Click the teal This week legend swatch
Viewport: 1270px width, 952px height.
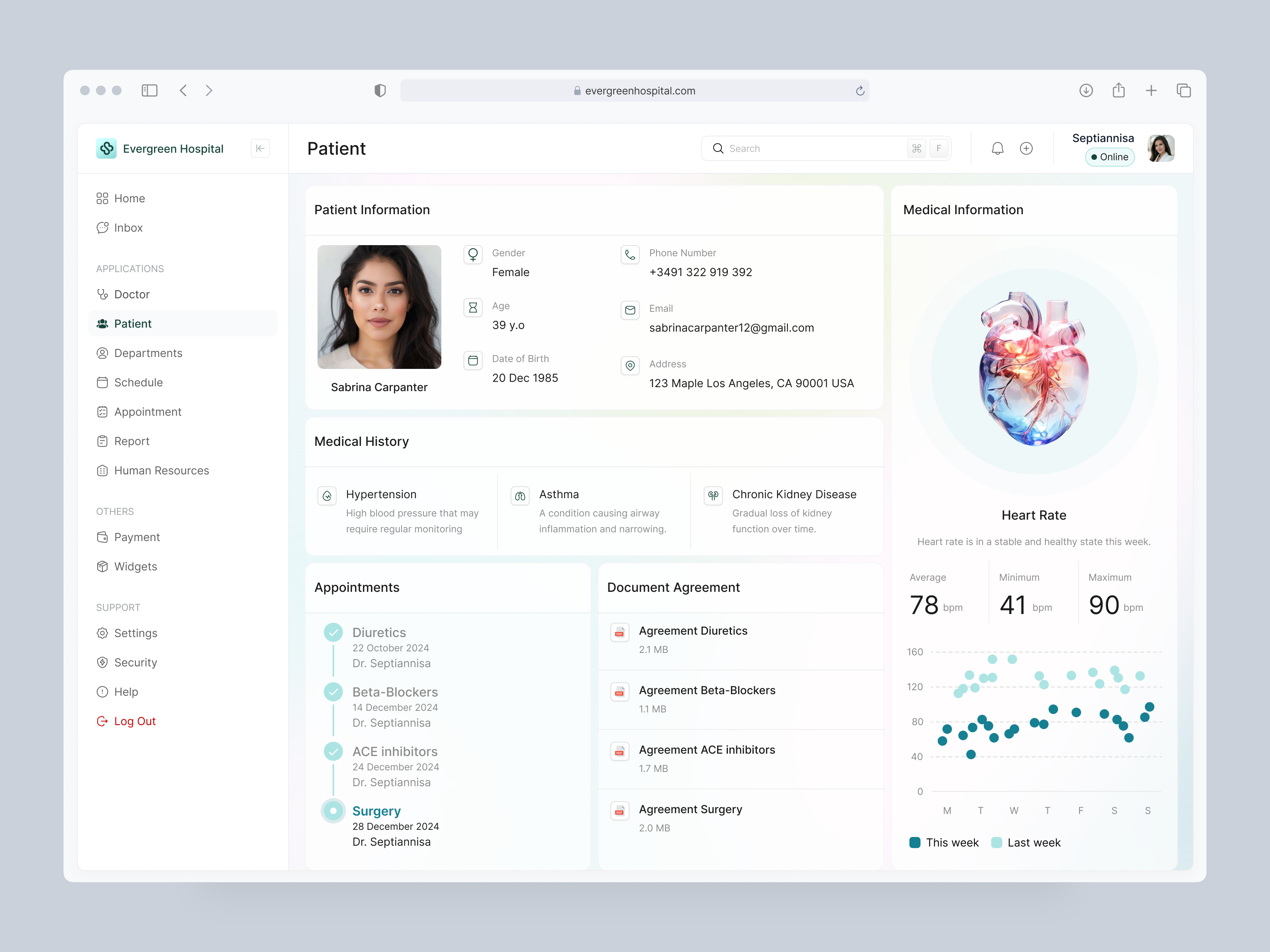915,843
